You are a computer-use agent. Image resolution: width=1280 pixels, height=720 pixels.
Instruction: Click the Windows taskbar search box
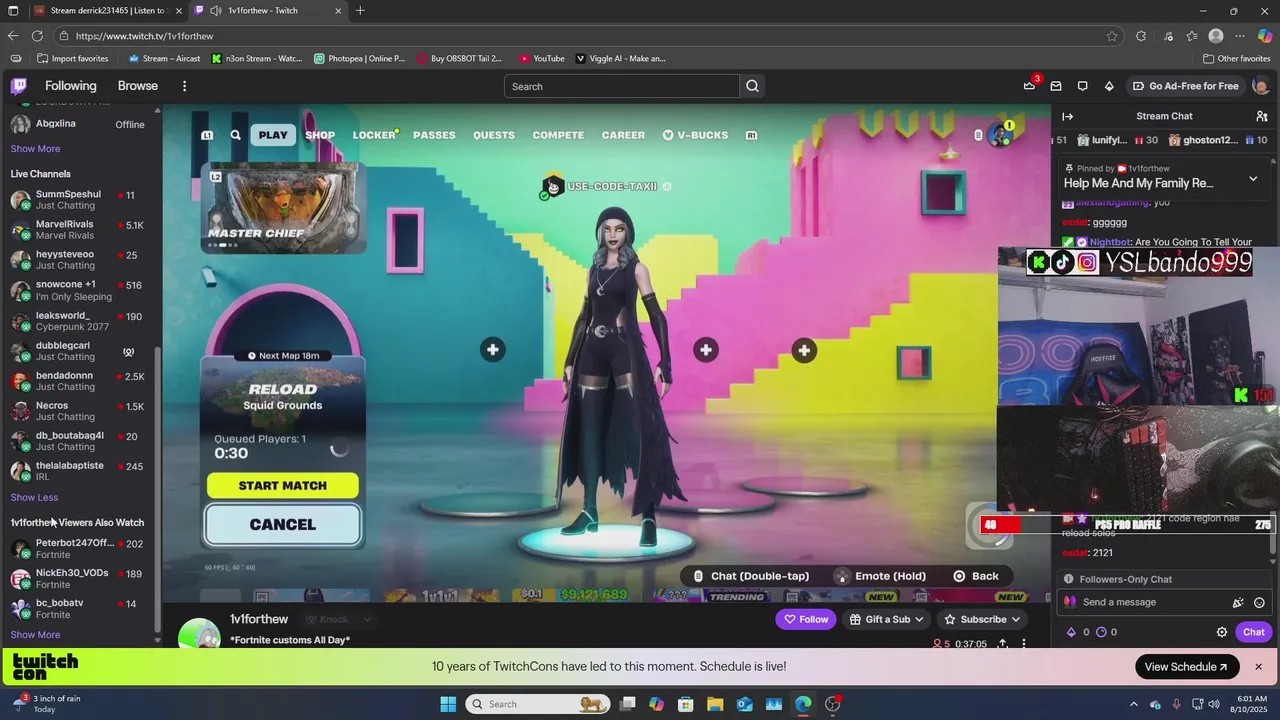coord(538,704)
